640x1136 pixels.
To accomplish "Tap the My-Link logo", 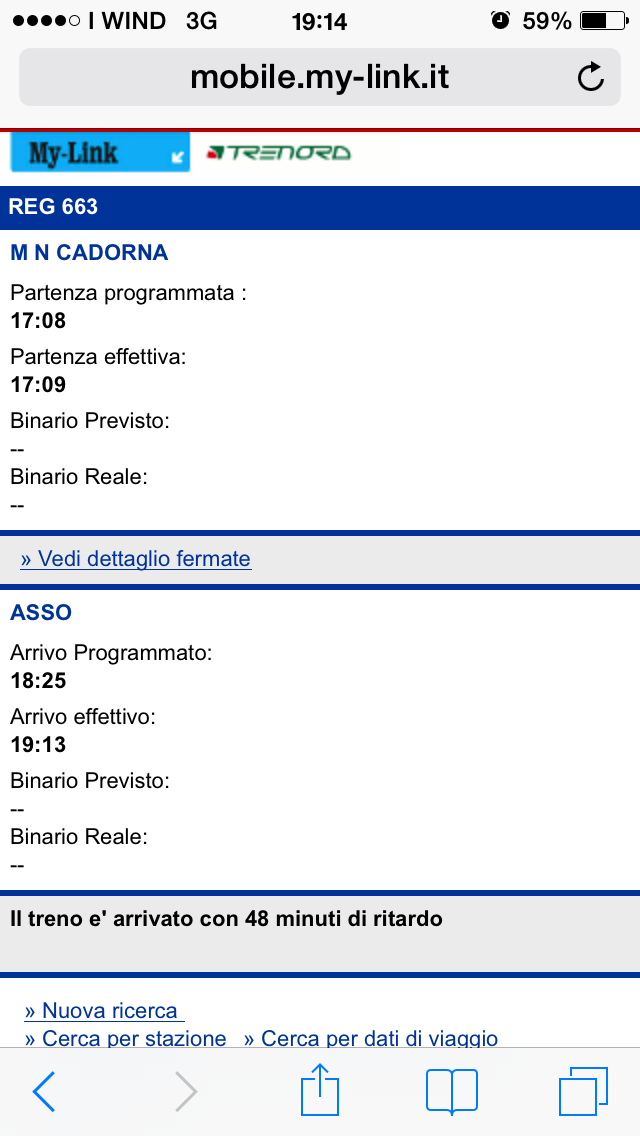I will point(99,153).
